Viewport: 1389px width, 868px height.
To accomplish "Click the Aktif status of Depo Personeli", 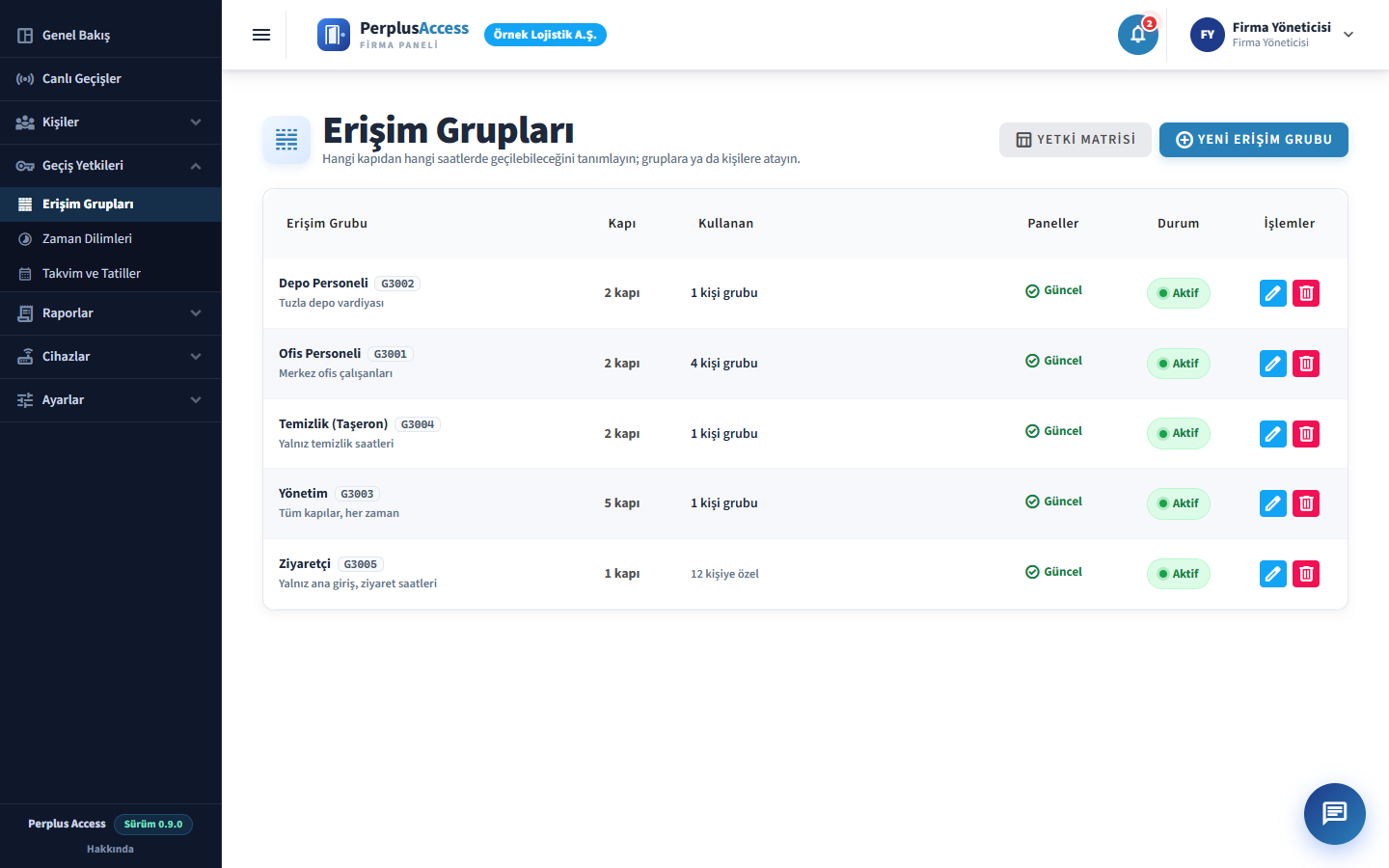I will (1179, 293).
